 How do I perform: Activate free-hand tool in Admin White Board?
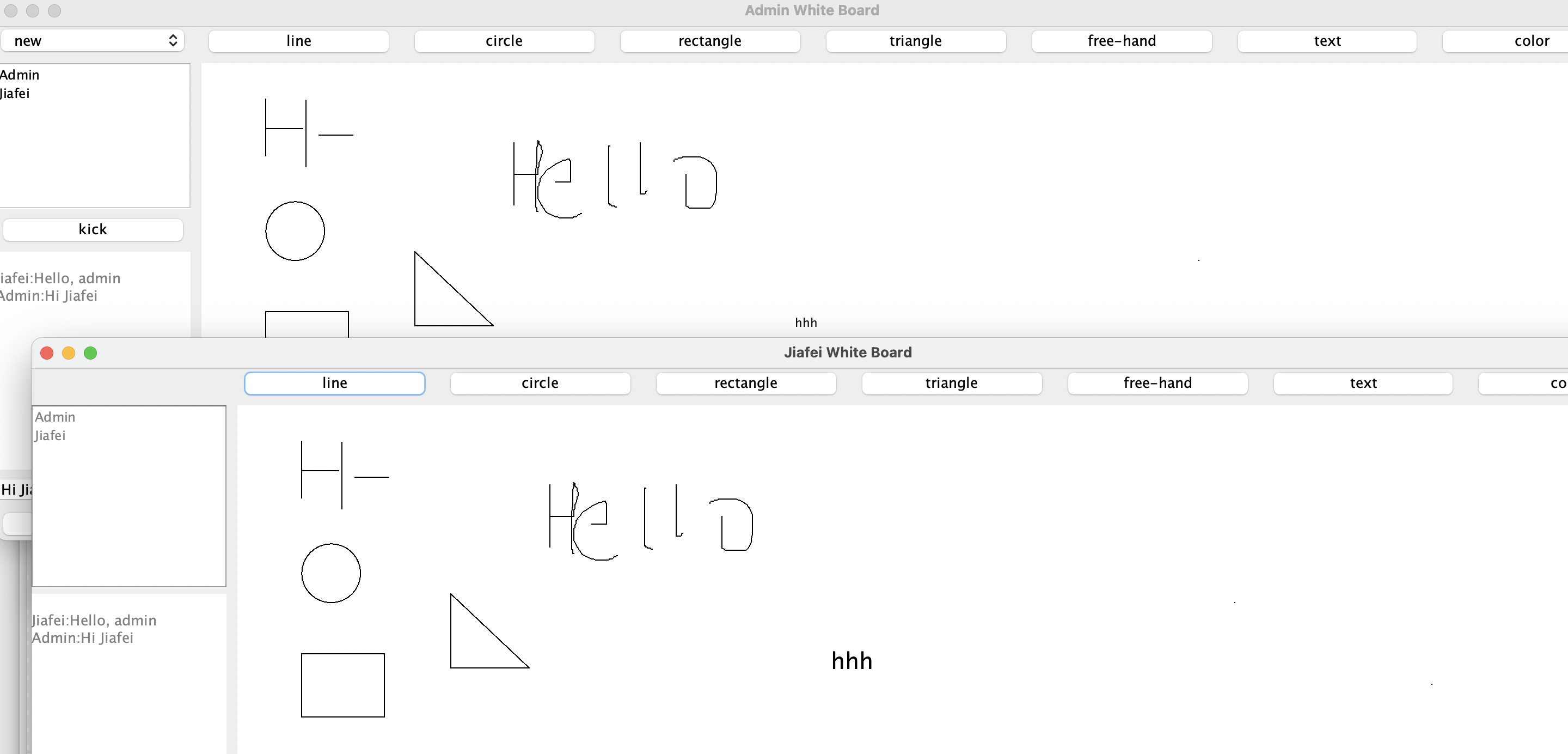coord(1121,41)
